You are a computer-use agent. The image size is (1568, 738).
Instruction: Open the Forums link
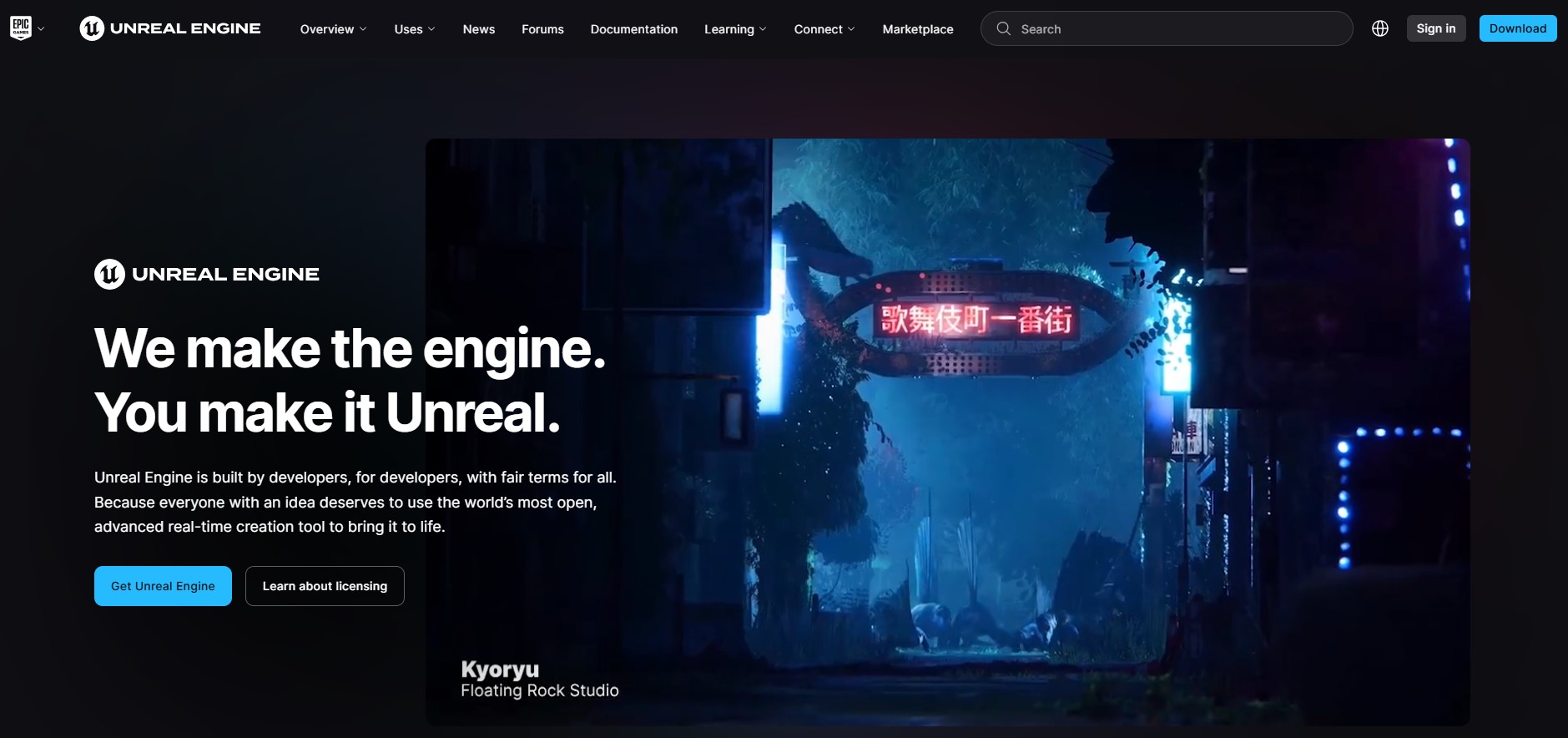tap(542, 29)
